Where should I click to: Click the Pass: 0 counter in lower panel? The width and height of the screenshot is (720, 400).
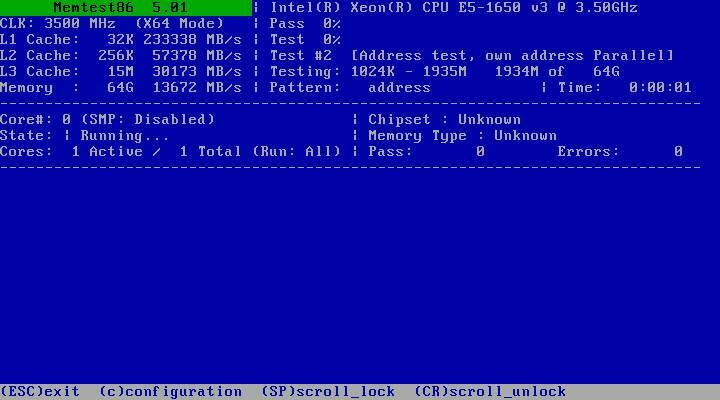(x=426, y=152)
